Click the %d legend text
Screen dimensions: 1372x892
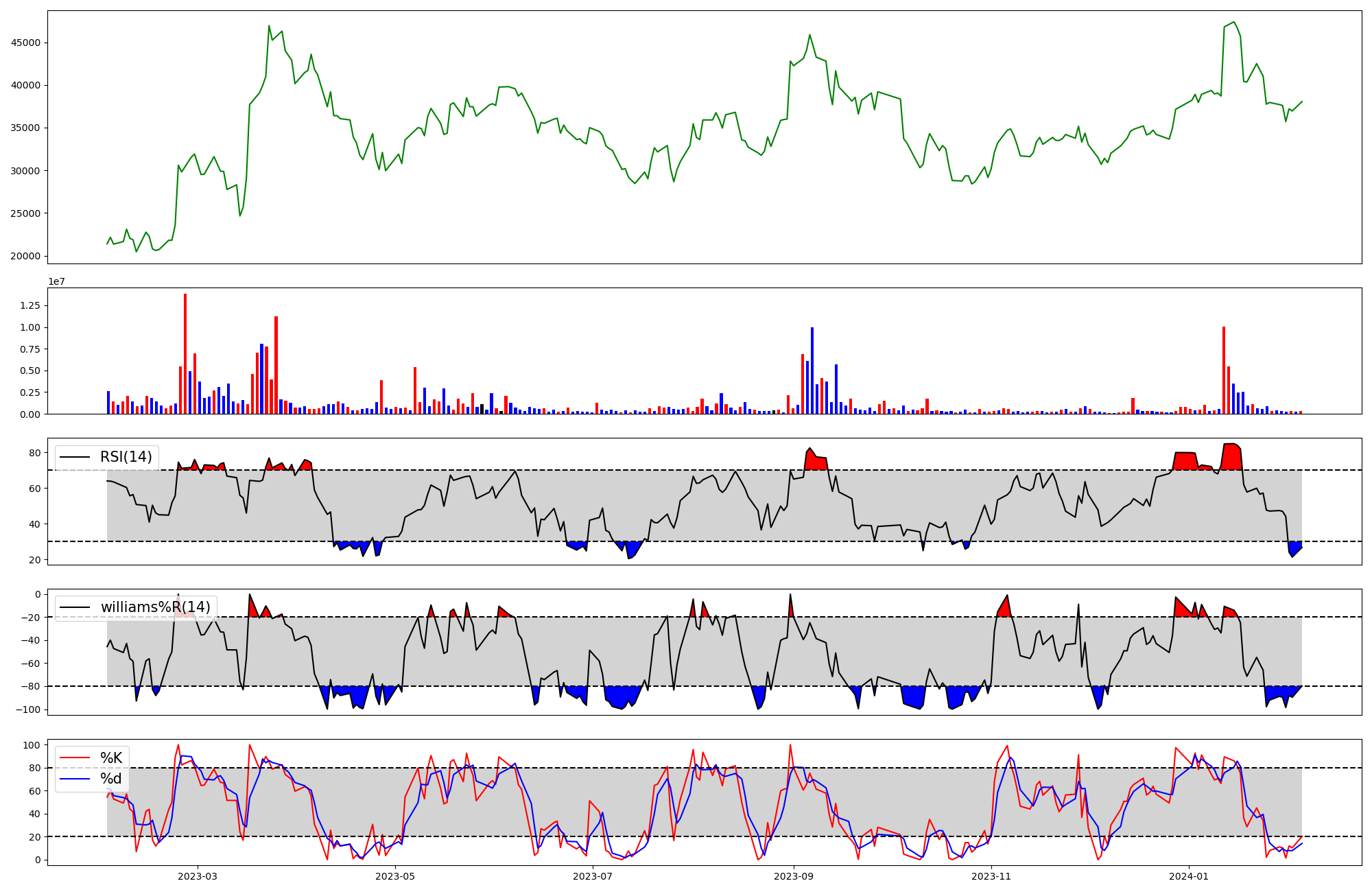tap(111, 779)
